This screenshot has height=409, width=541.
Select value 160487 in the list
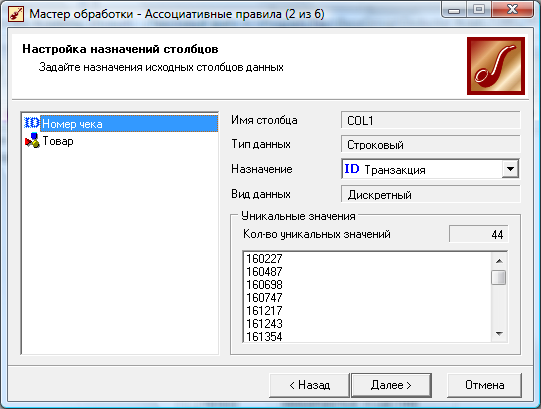[264, 272]
